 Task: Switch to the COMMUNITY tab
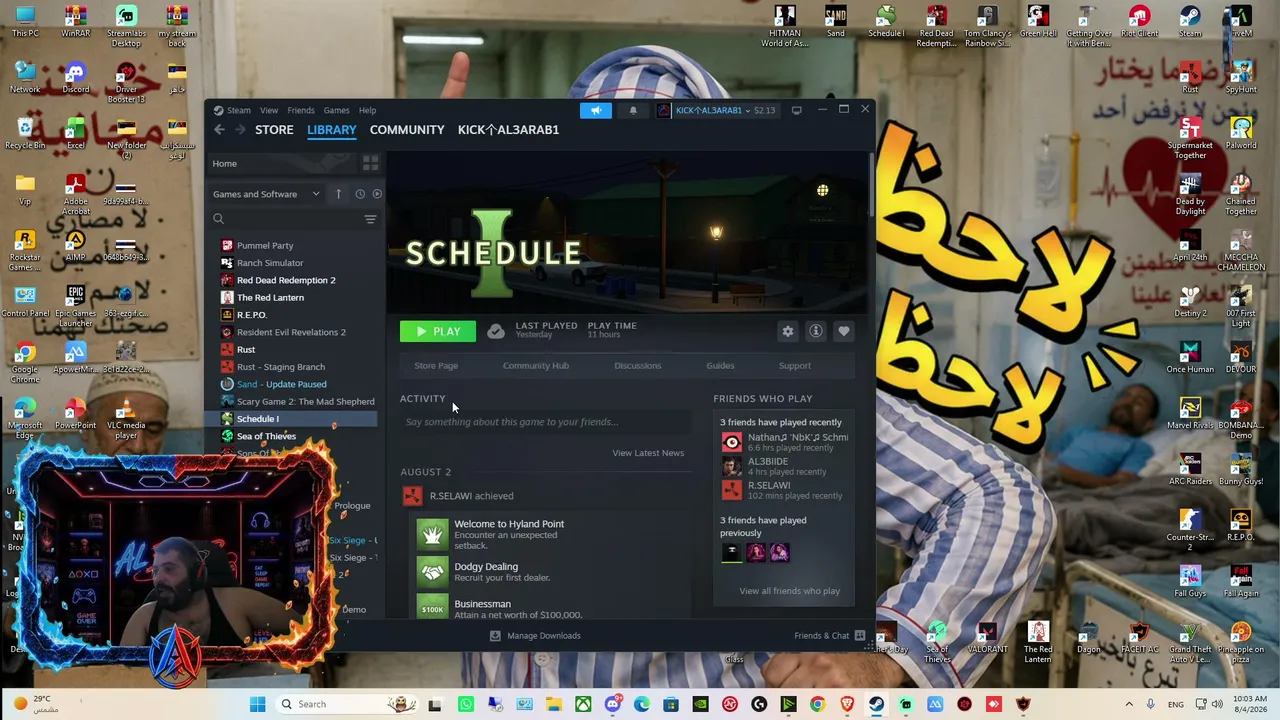click(x=407, y=130)
